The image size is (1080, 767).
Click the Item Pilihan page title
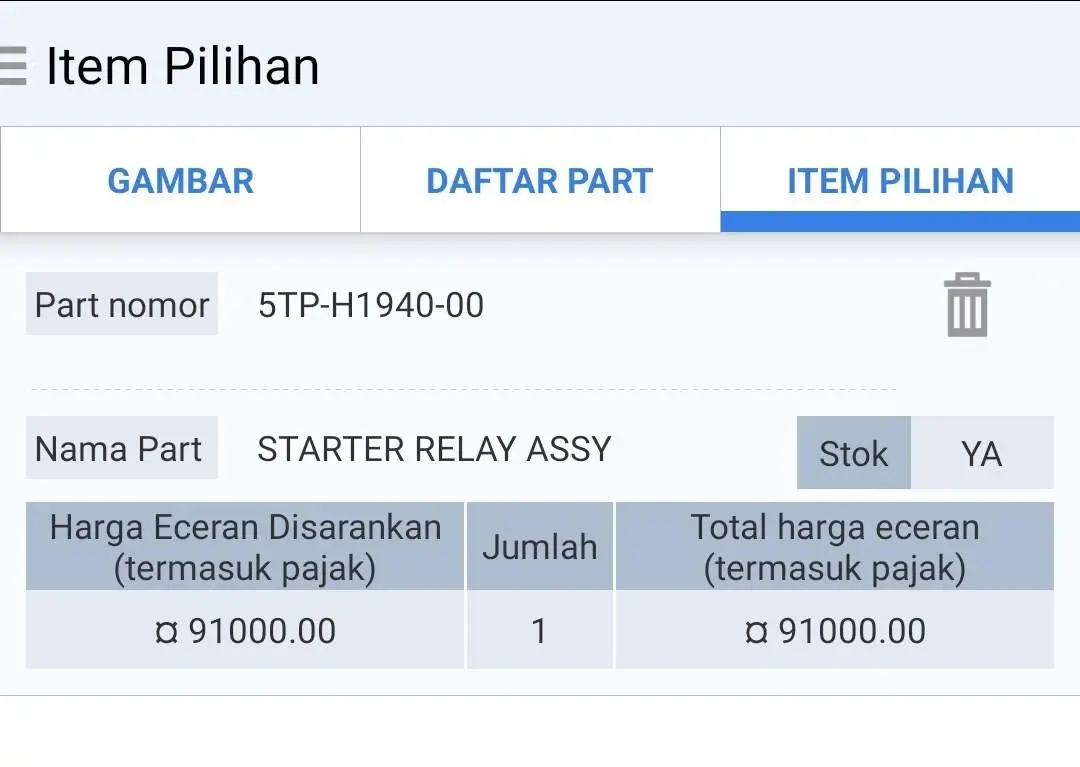point(183,66)
